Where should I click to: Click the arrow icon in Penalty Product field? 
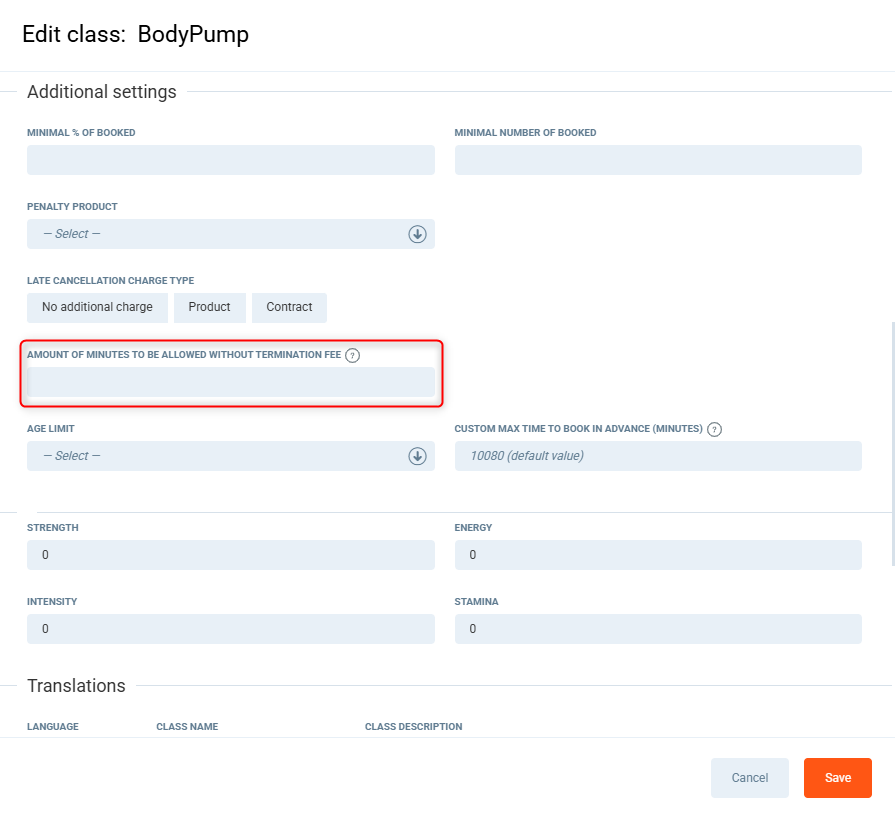click(x=417, y=234)
